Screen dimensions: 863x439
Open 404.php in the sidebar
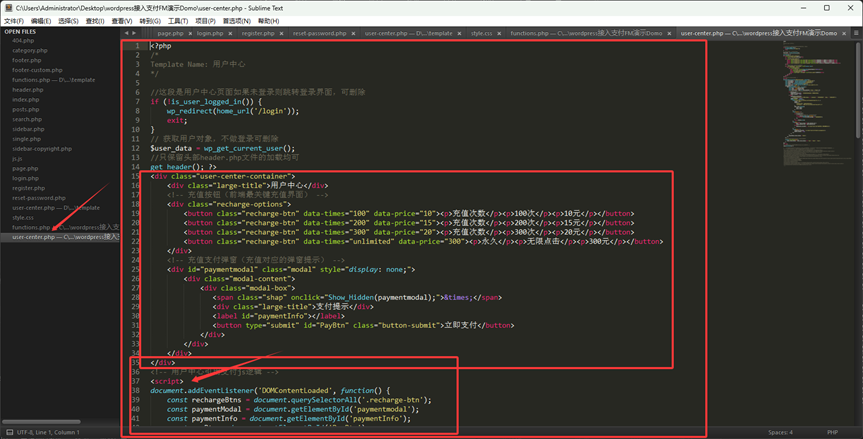click(23, 41)
